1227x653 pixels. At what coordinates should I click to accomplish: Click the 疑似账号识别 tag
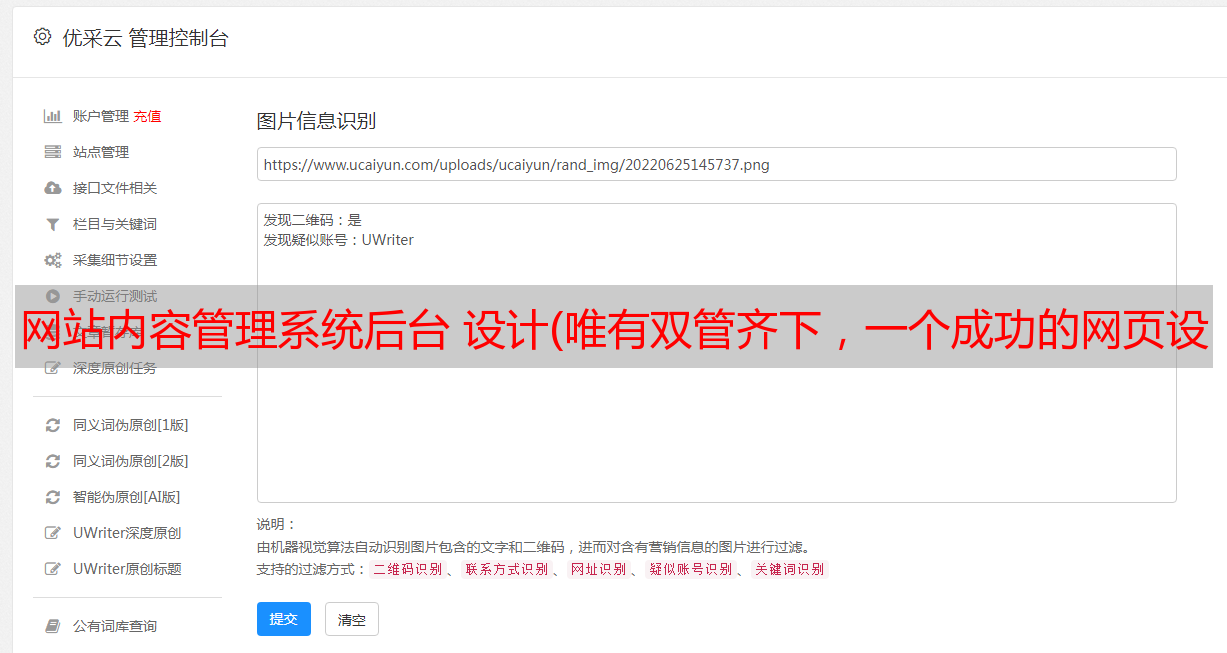coord(691,569)
